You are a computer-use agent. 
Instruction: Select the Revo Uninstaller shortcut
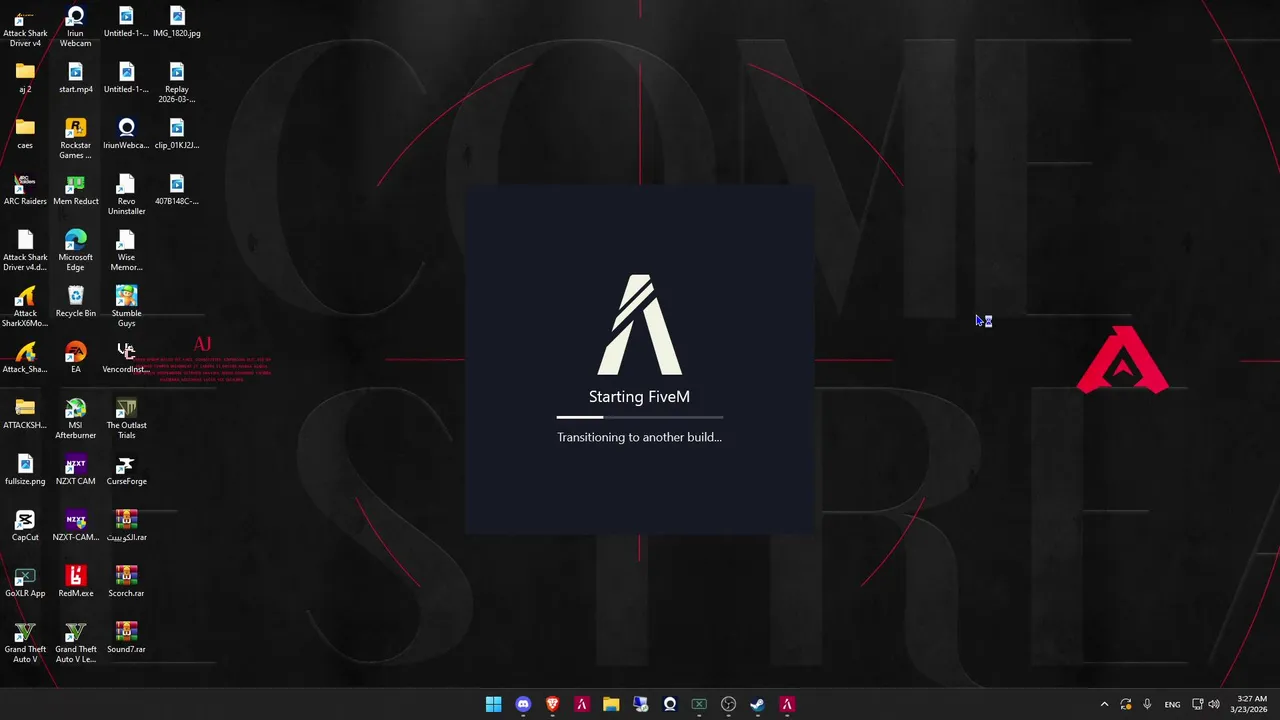click(x=126, y=195)
